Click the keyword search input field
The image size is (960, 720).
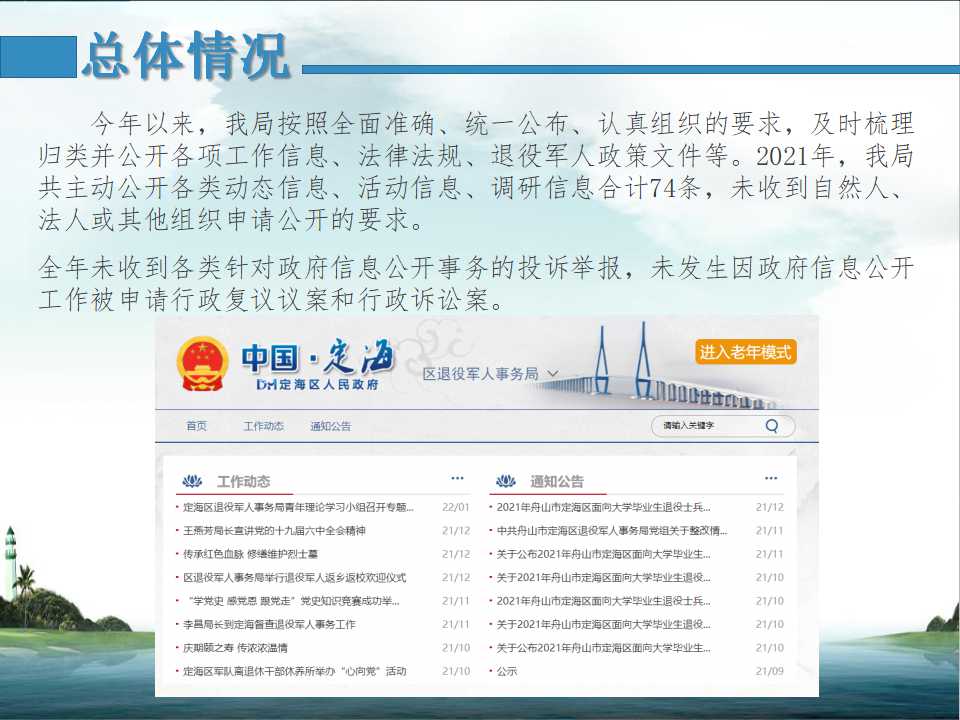(x=705, y=426)
